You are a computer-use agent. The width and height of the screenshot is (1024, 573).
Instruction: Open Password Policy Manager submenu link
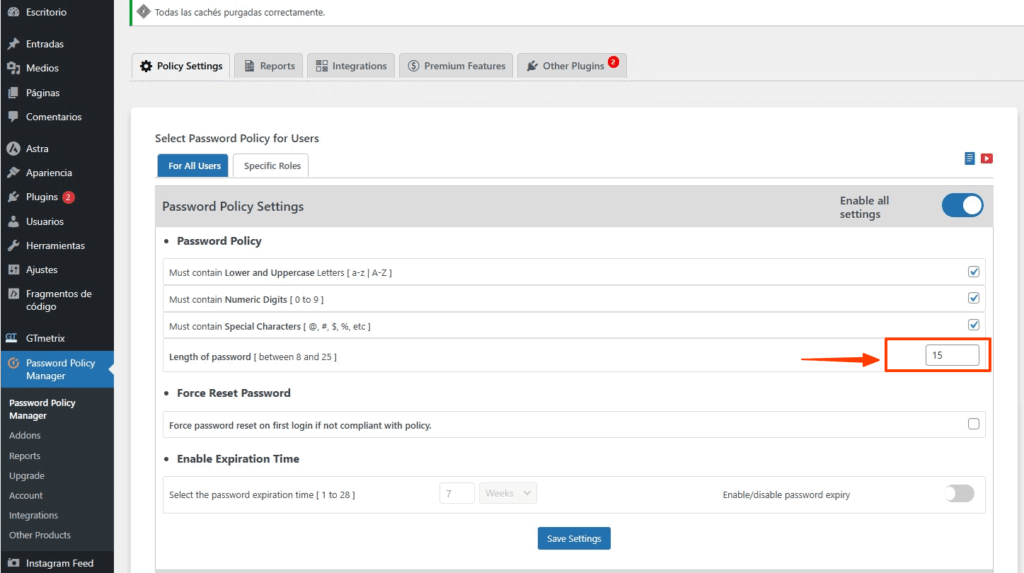(42, 409)
